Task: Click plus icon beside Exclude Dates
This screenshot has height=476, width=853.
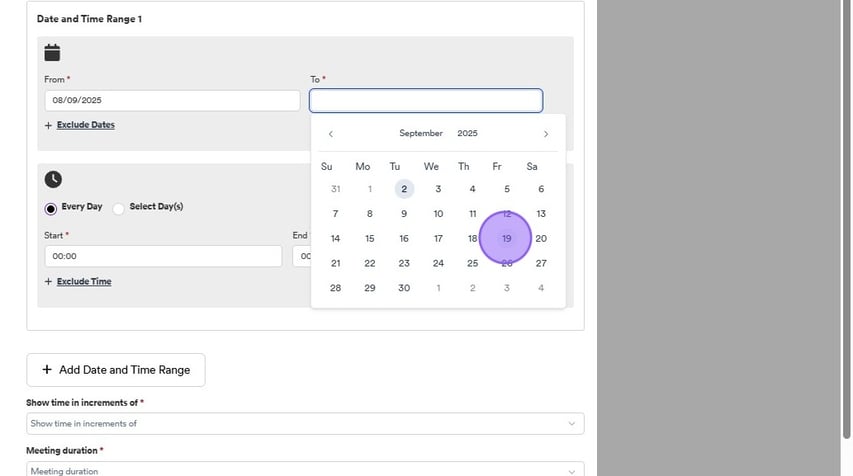Action: (48, 126)
